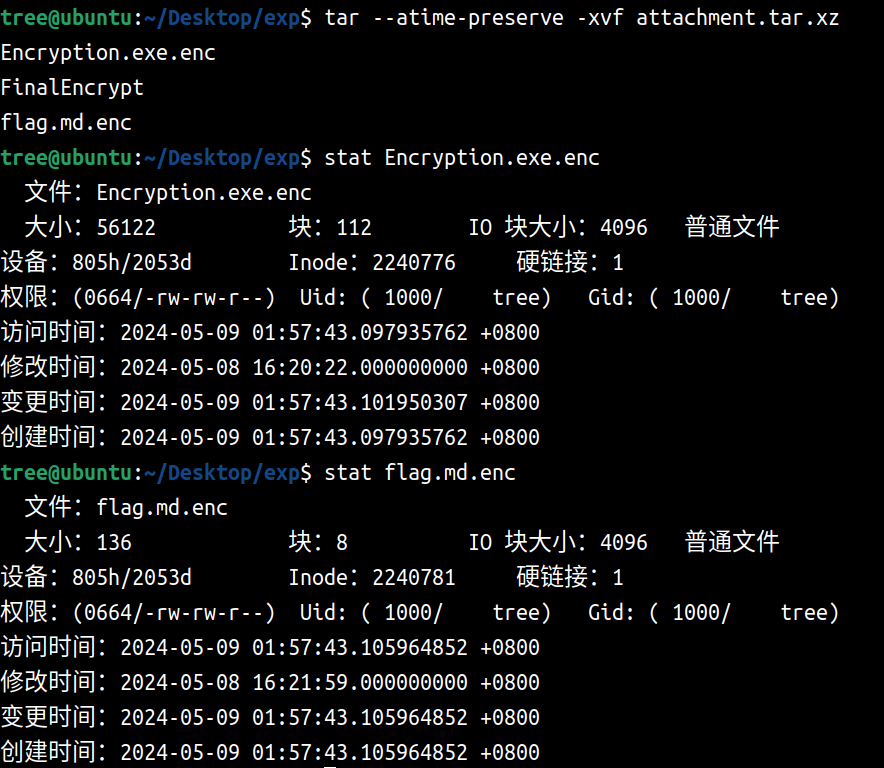This screenshot has height=768, width=884.
Task: Click the -xvf flag in the tar command
Action: pyautogui.click(x=600, y=18)
